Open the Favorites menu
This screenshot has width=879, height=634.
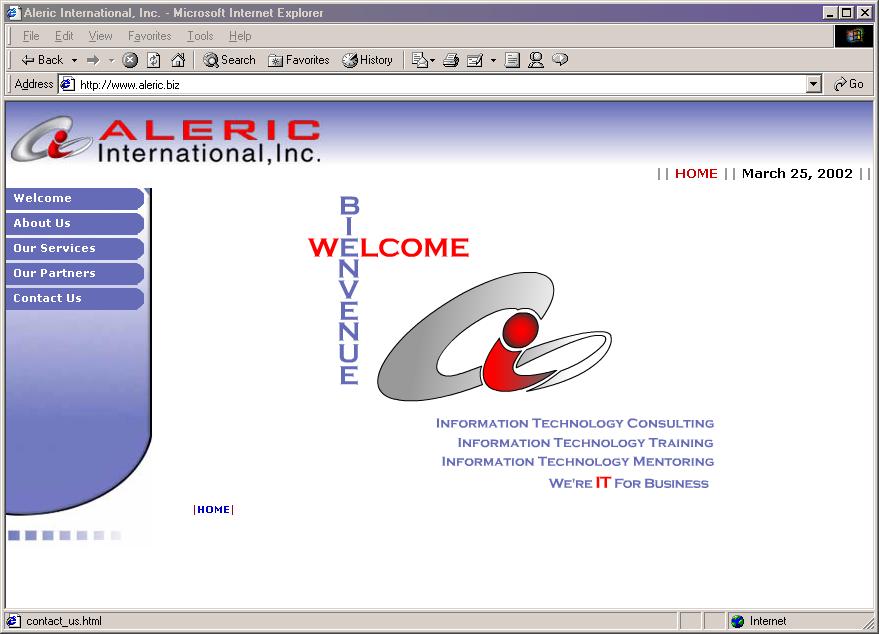tap(150, 36)
